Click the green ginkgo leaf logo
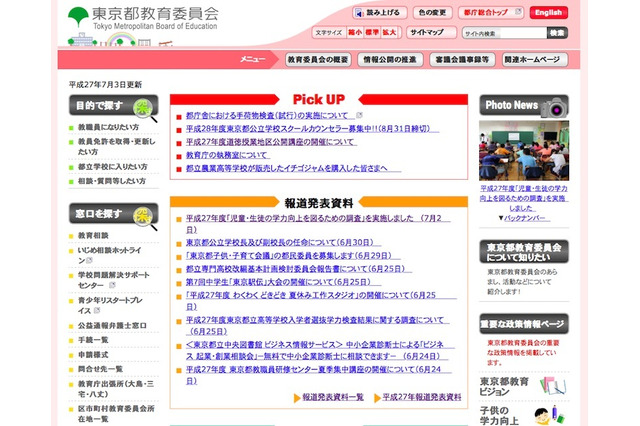640x426 pixels. (78, 17)
